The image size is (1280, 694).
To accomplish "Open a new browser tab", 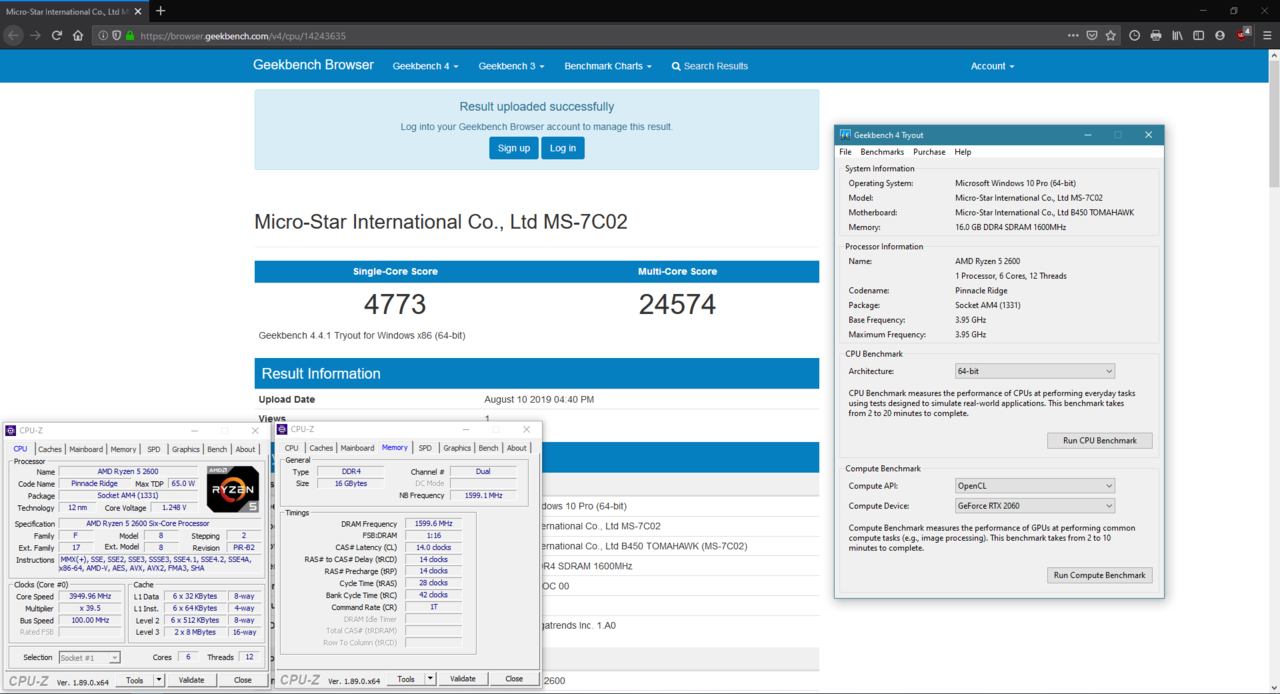I will [x=160, y=11].
